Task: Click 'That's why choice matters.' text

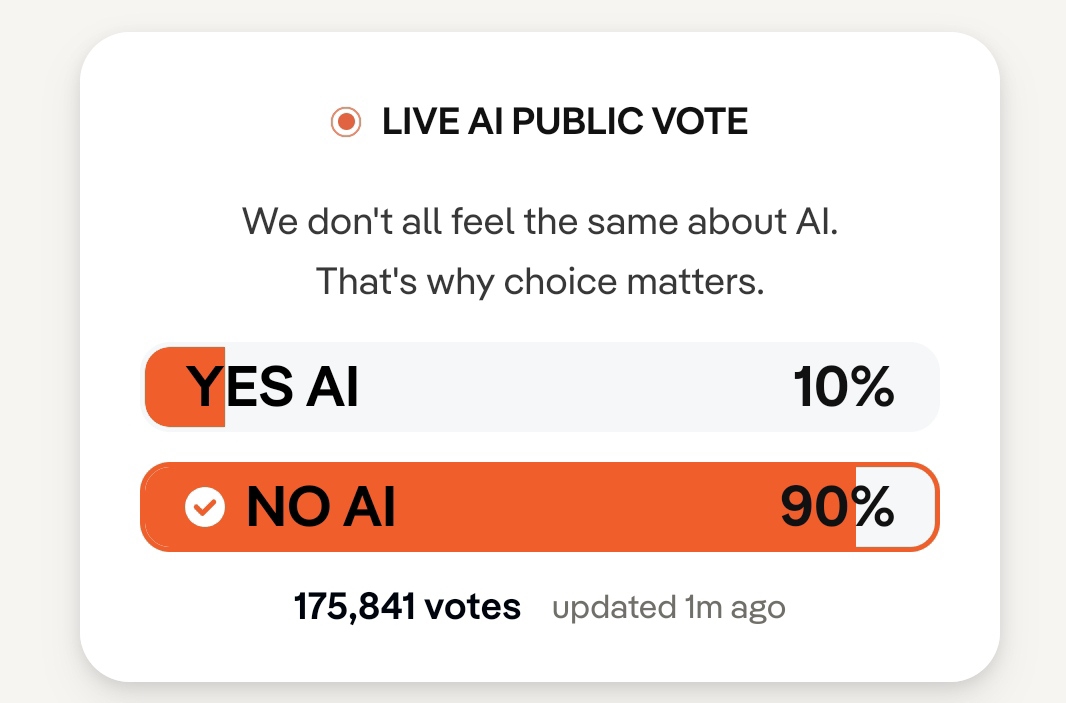Action: [x=540, y=282]
